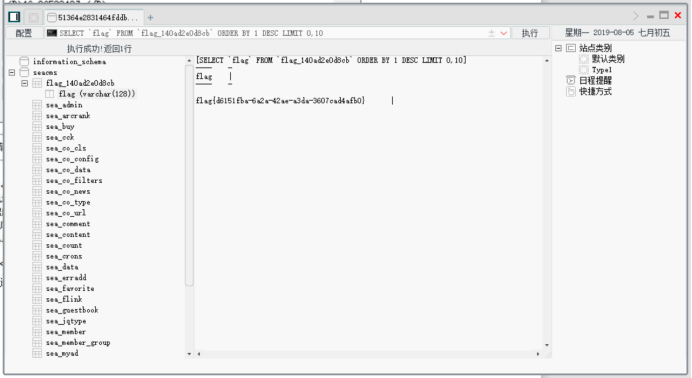692x378 pixels.
Task: Select the seacms database icon
Action: pyautogui.click(x=24, y=72)
